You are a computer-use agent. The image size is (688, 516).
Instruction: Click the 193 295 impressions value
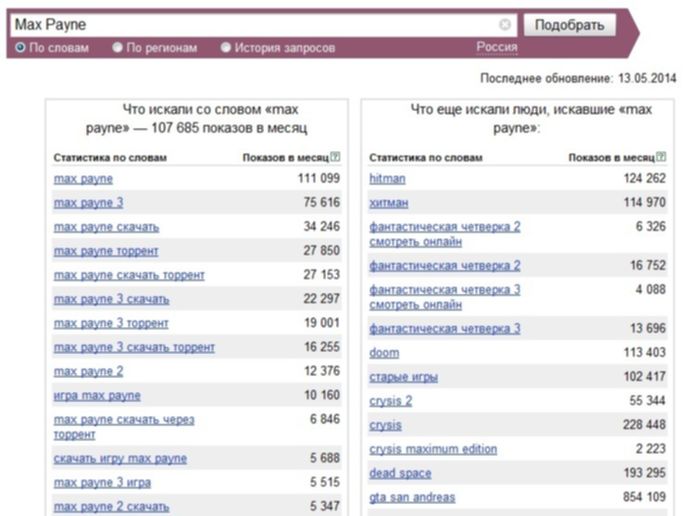(645, 473)
